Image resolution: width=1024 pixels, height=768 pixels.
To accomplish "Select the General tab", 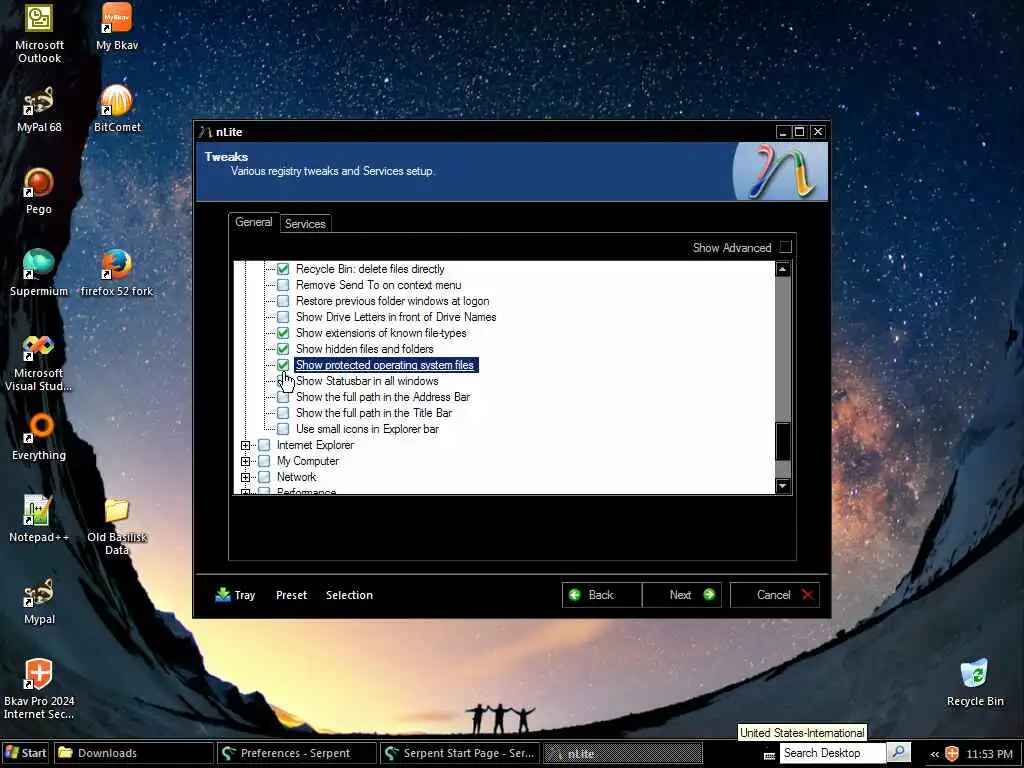I will (x=253, y=222).
